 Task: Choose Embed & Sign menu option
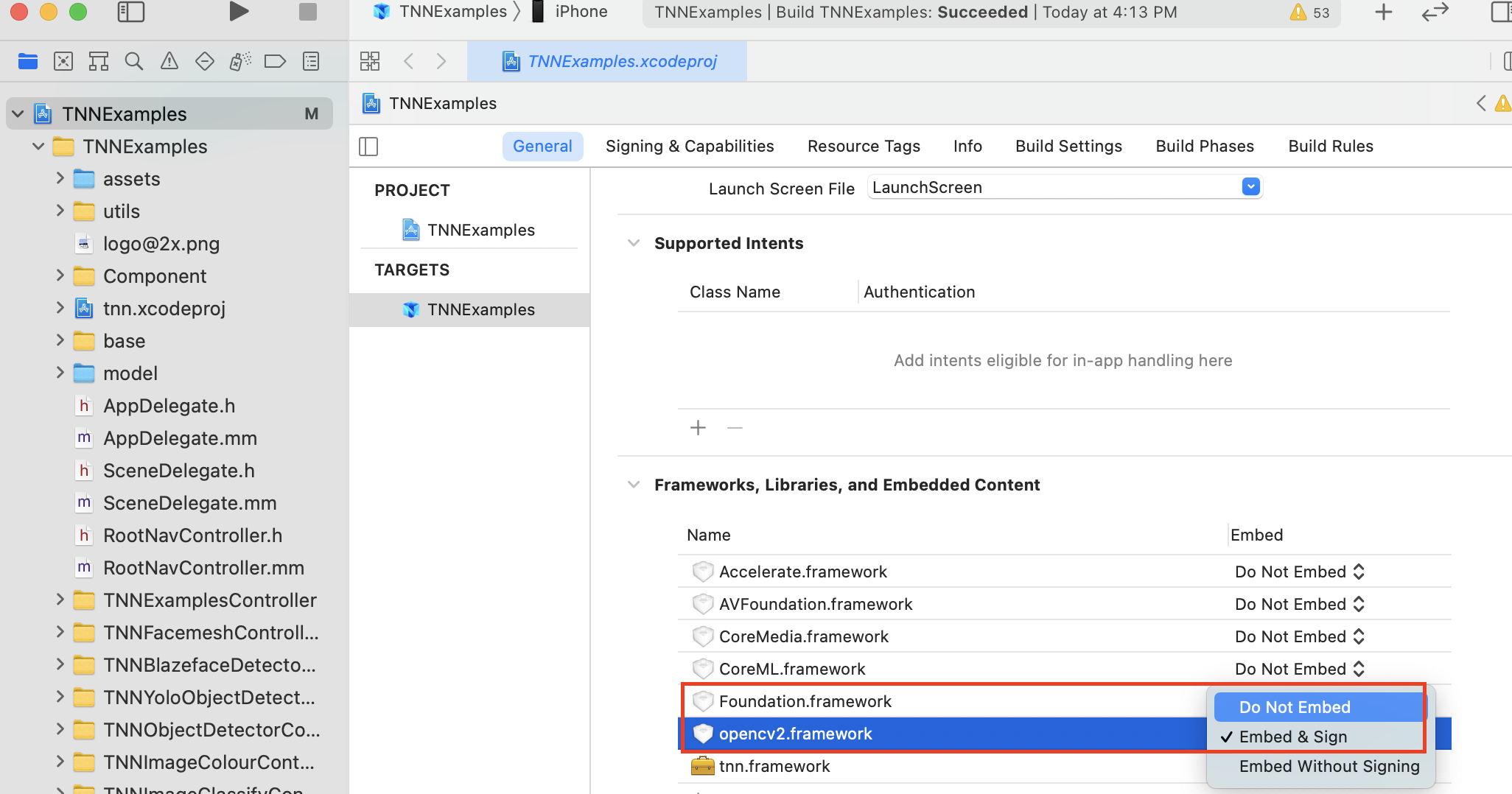(x=1320, y=737)
